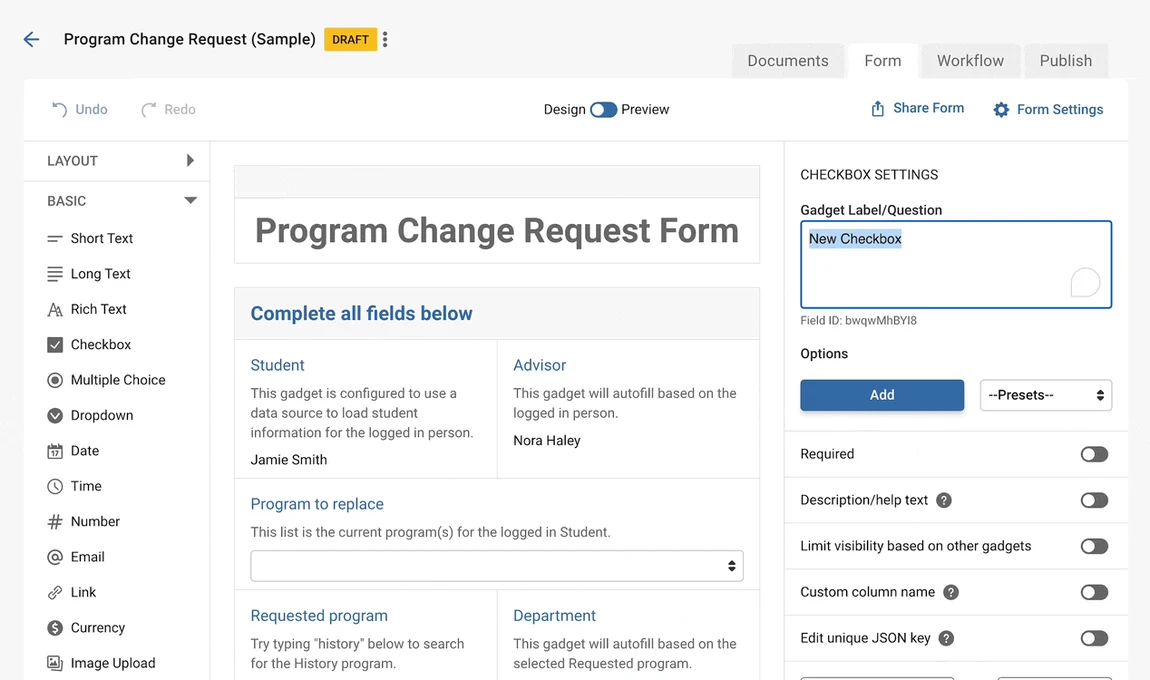Click the Gadget Label/Question text box

click(956, 264)
